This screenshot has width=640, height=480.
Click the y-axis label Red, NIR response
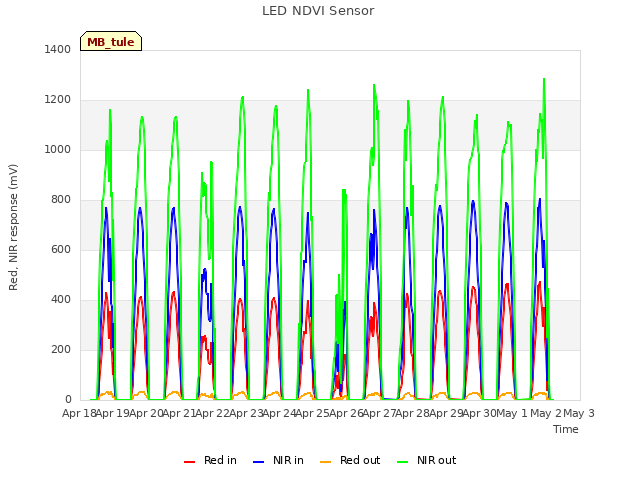click(13, 227)
